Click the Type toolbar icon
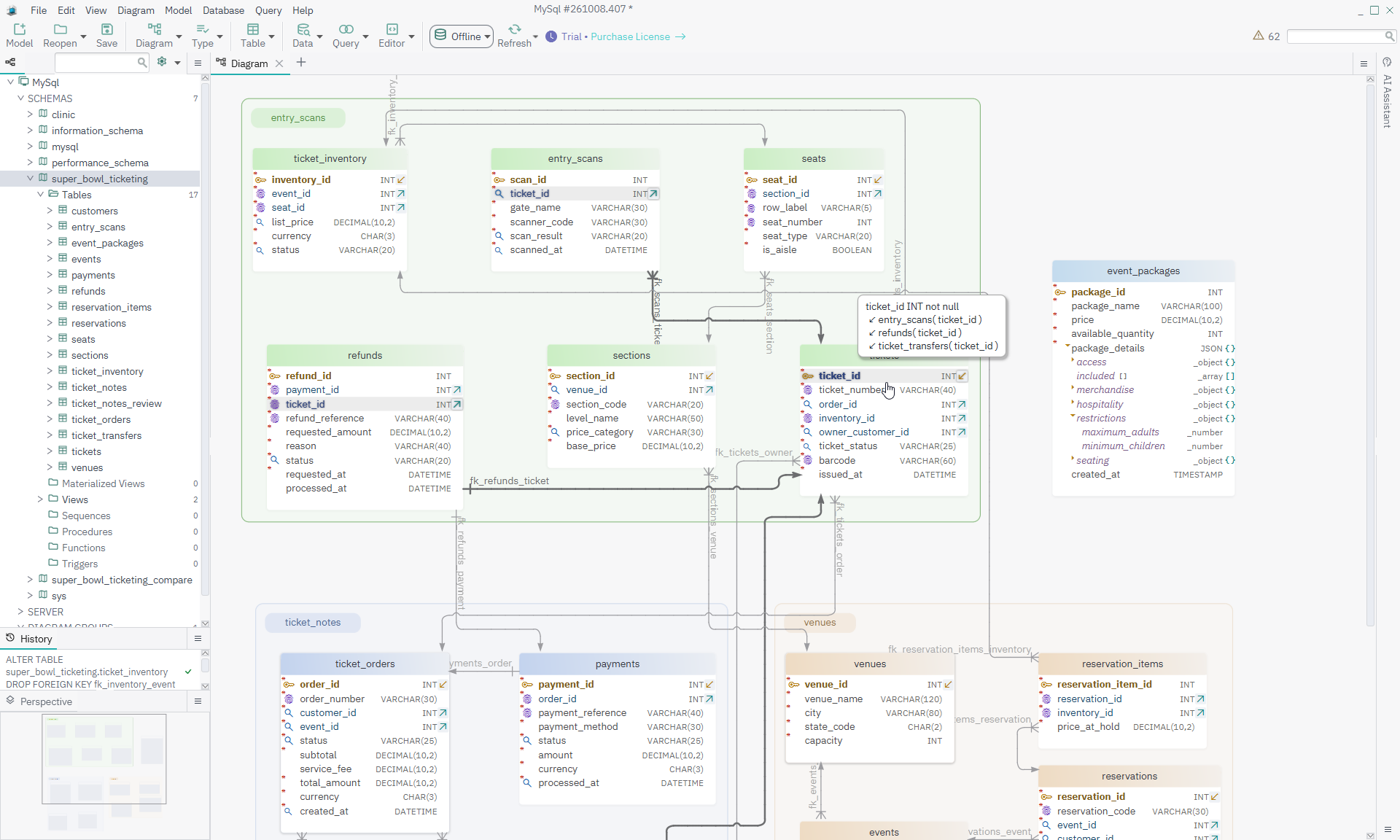This screenshot has height=840, width=1400. click(x=203, y=29)
